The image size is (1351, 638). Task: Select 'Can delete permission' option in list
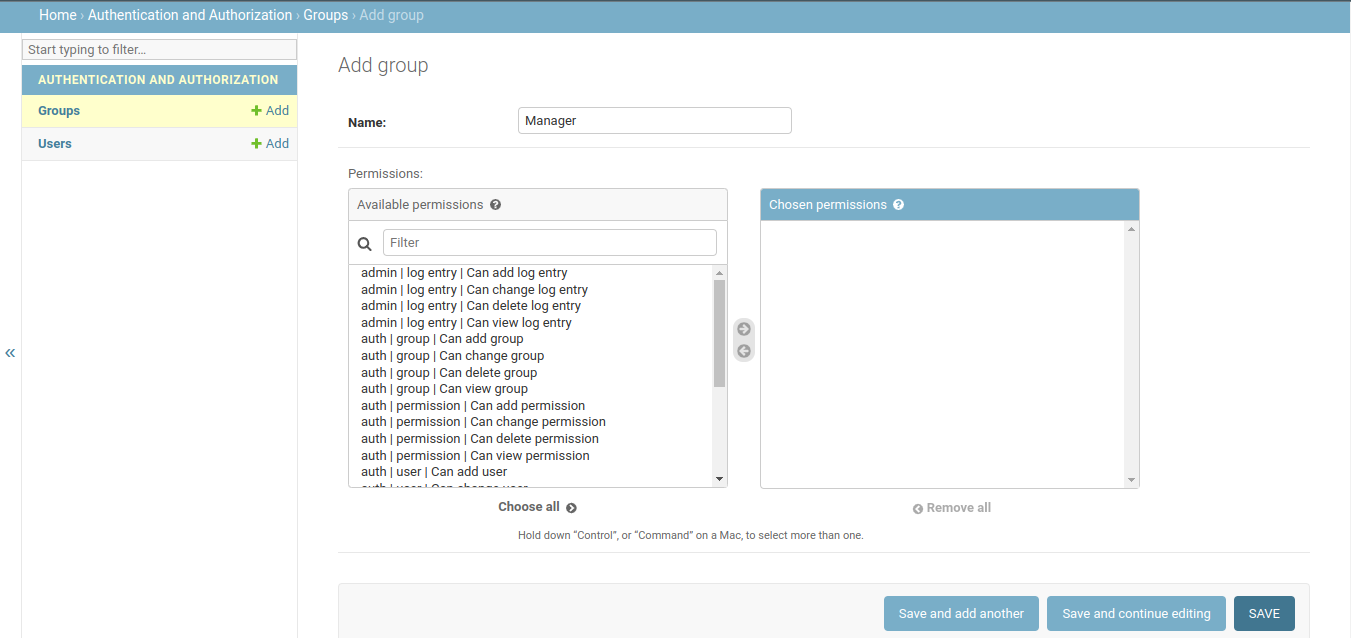pos(479,439)
